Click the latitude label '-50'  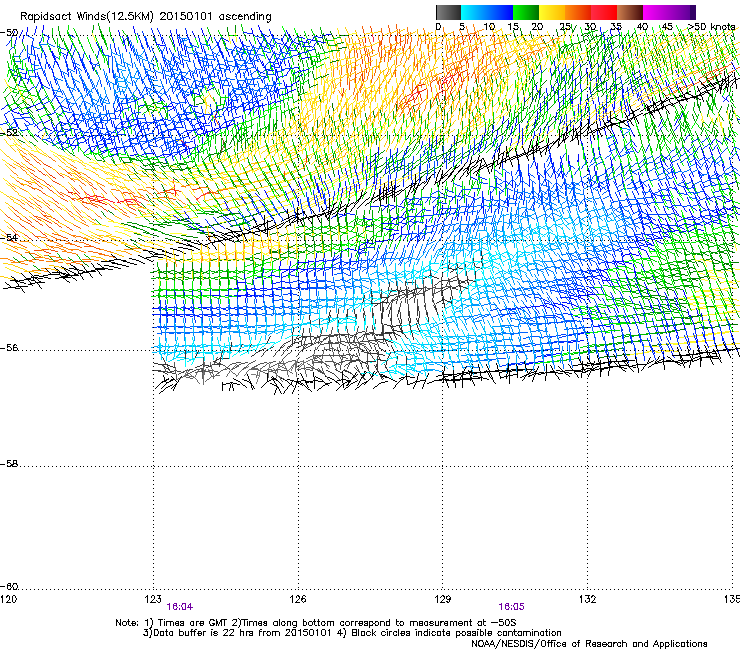click(x=9, y=33)
